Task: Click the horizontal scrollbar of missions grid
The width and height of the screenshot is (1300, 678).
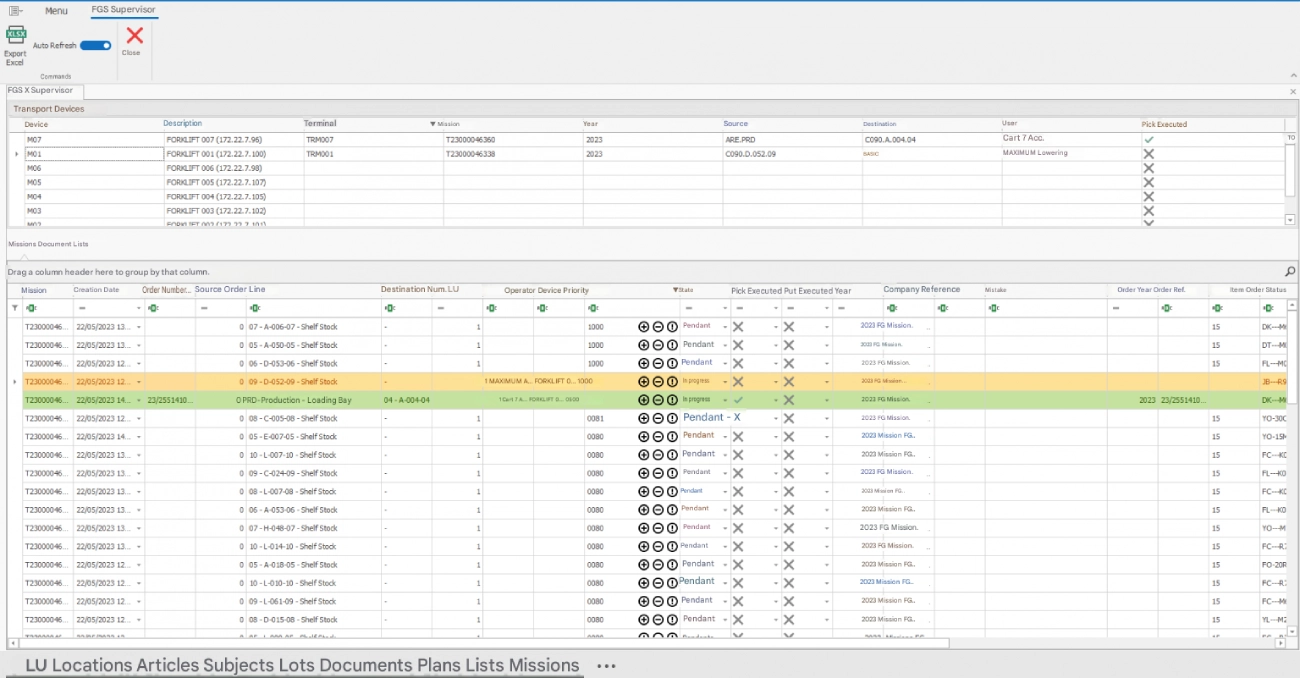Action: point(484,643)
